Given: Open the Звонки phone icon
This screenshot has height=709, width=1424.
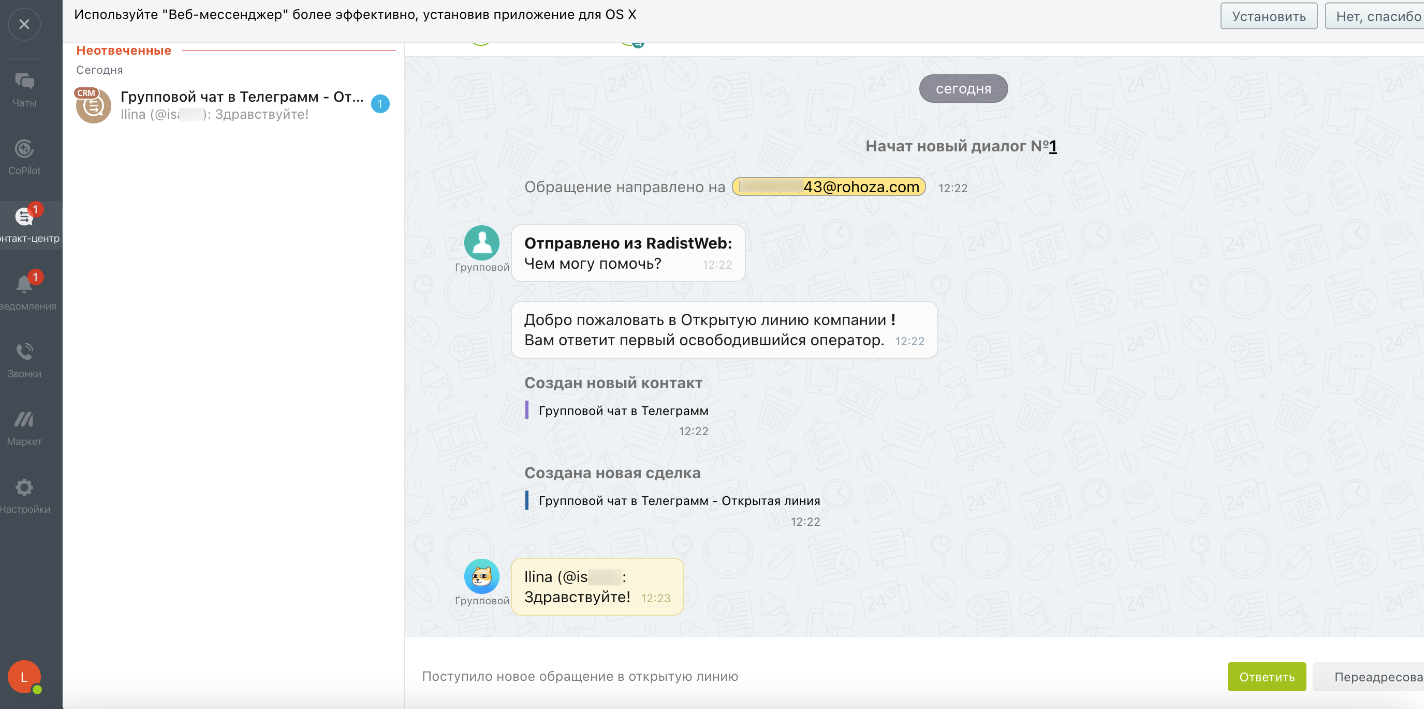Looking at the screenshot, I should coord(25,352).
